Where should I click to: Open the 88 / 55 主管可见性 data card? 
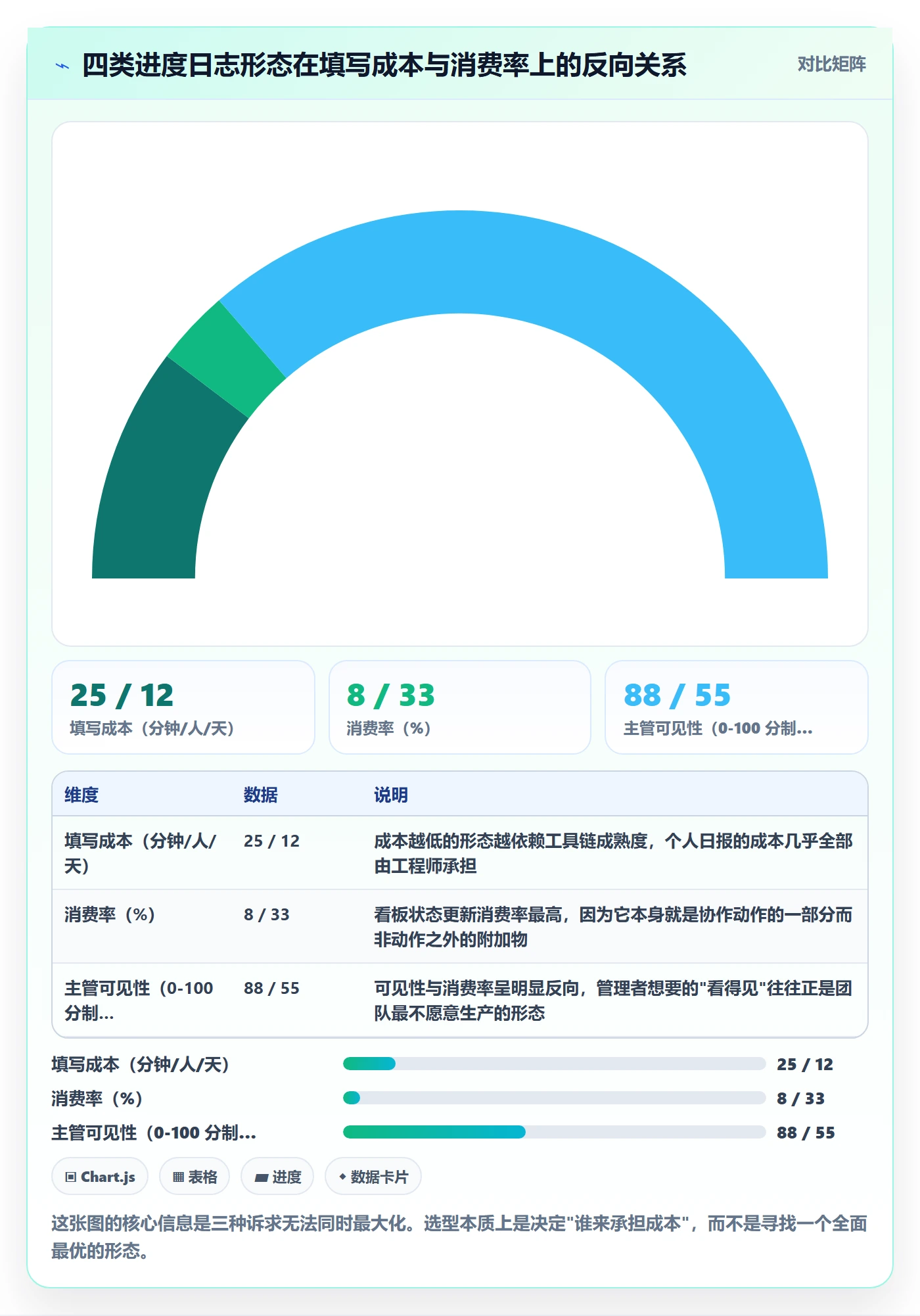(x=737, y=707)
